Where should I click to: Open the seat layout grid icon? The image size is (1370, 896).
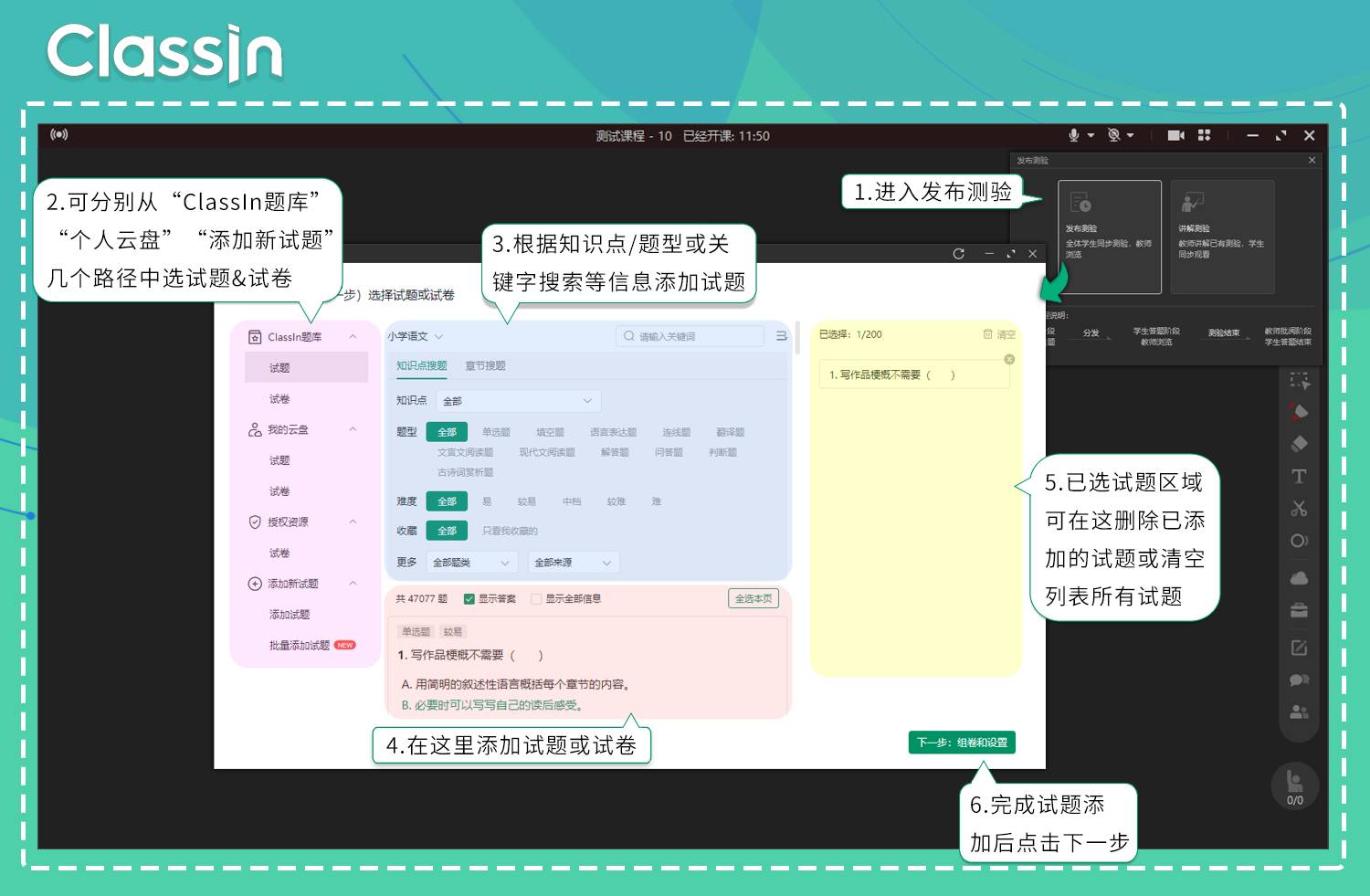point(1205,135)
